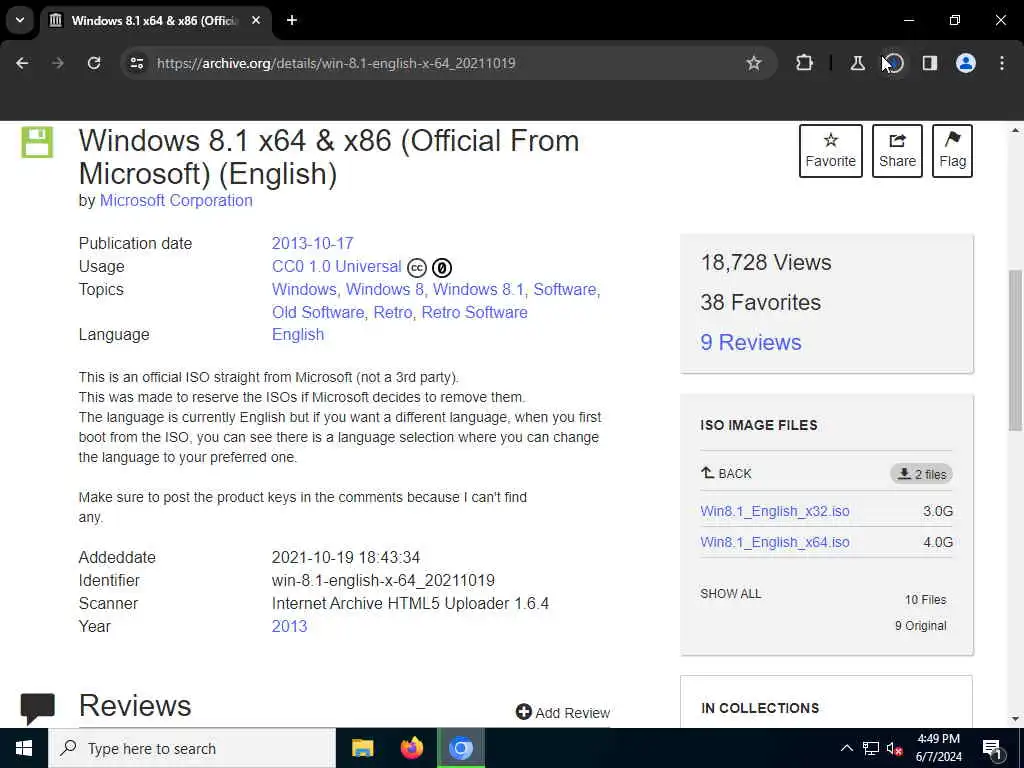Open Firefox from the taskbar

click(x=411, y=748)
